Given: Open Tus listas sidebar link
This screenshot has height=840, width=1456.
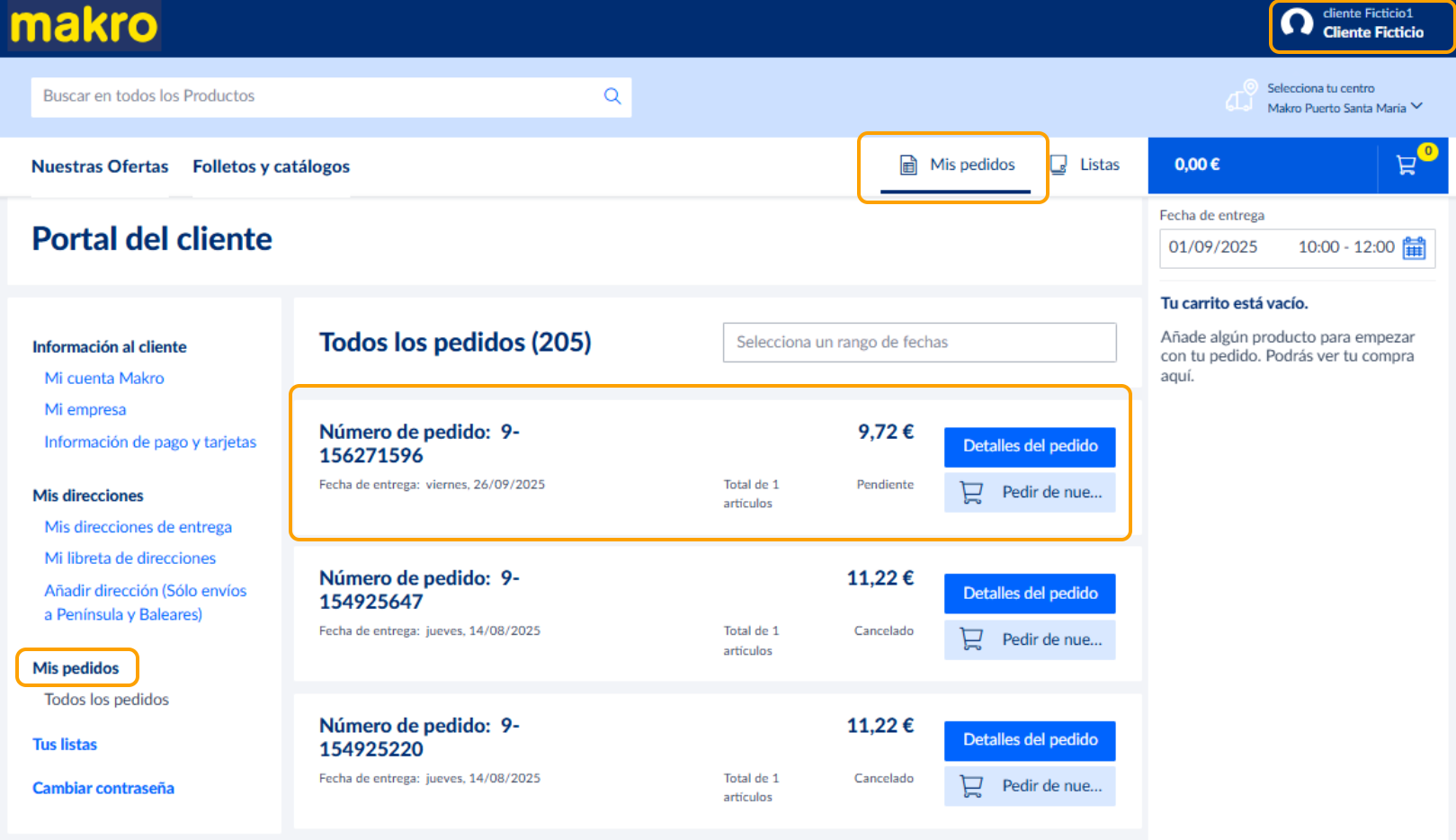Looking at the screenshot, I should (65, 745).
